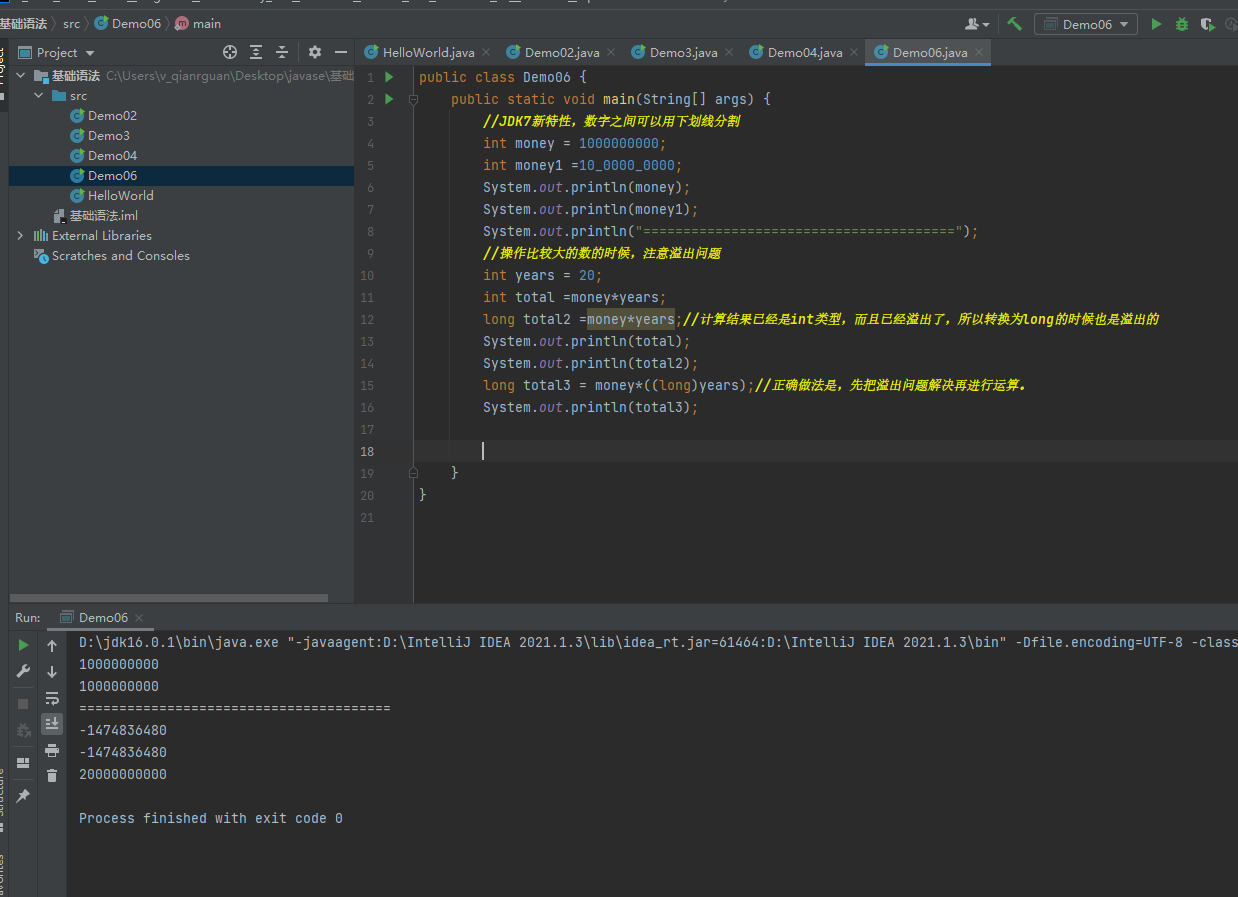The width and height of the screenshot is (1238, 897).
Task: Click the Project panel settings gear
Action: click(x=315, y=52)
